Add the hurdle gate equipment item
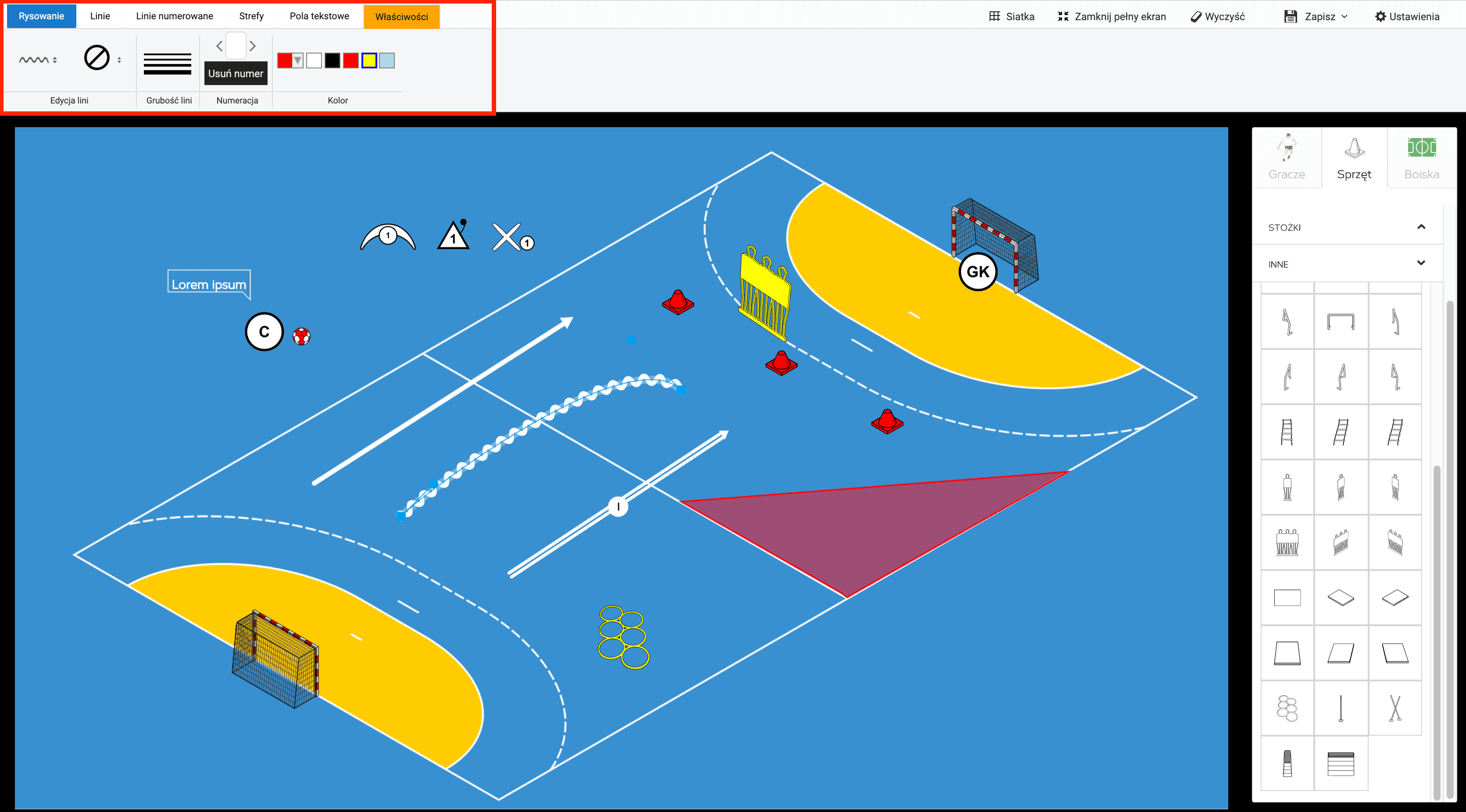The image size is (1466, 812). pyautogui.click(x=1340, y=321)
